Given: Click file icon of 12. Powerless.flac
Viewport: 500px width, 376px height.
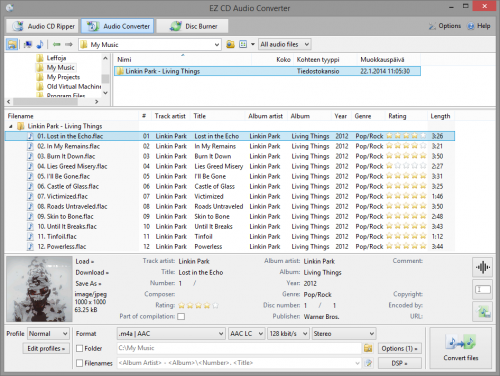Looking at the screenshot, I should [x=30, y=246].
